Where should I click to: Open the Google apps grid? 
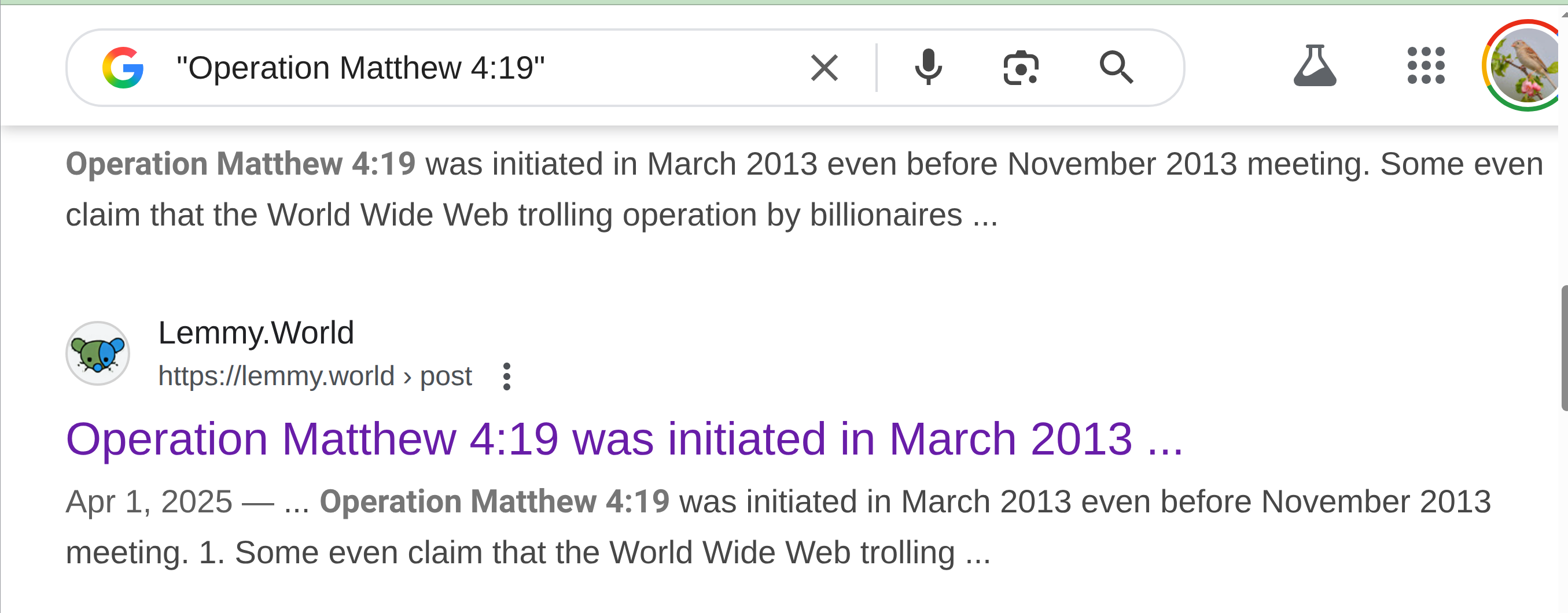[1426, 66]
